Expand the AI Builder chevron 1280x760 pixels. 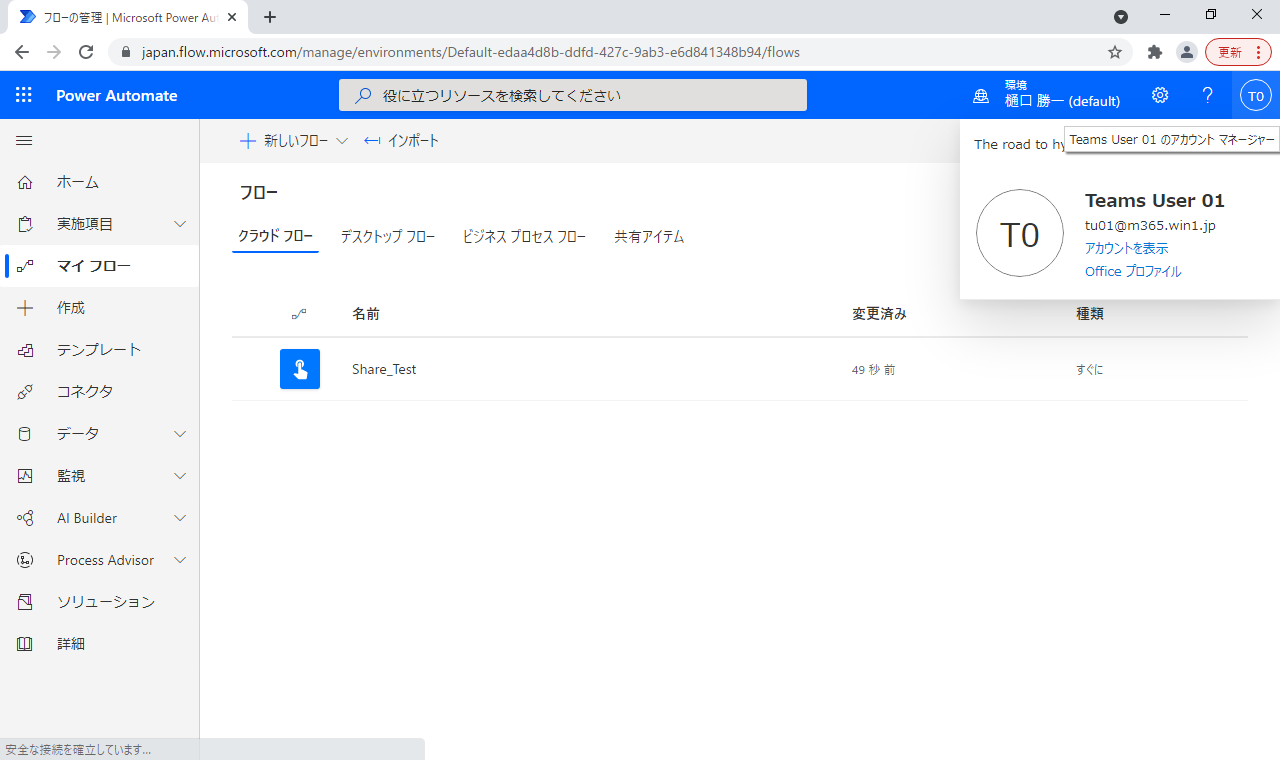(x=180, y=518)
